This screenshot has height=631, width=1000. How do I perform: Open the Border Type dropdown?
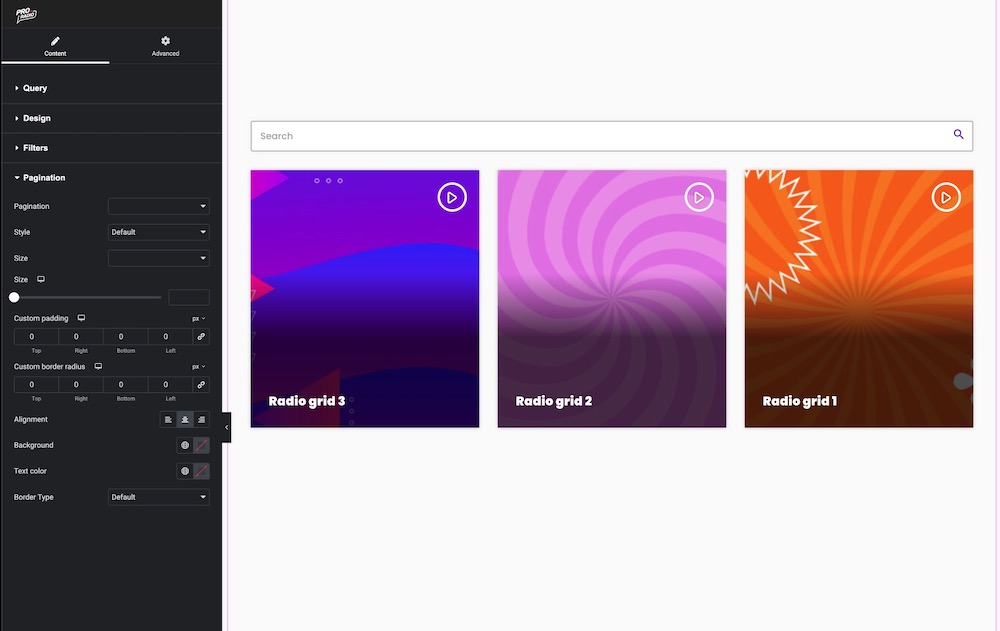159,497
